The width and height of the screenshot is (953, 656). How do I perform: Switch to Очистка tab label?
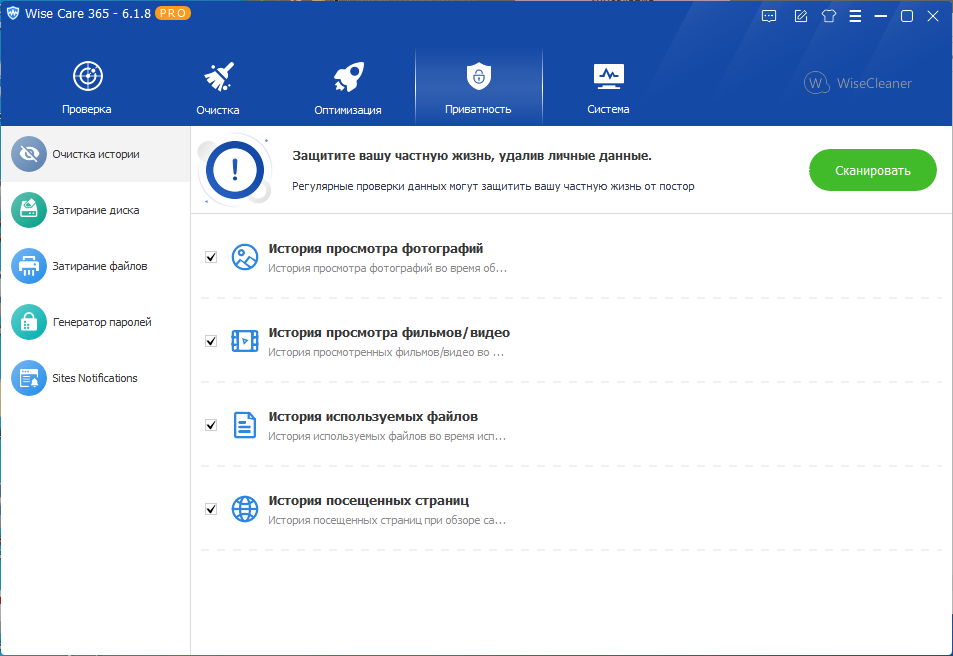coord(218,110)
